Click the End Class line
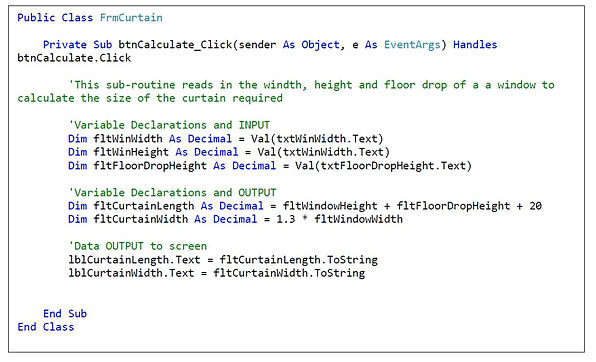The height and width of the screenshot is (362, 596). (46, 327)
